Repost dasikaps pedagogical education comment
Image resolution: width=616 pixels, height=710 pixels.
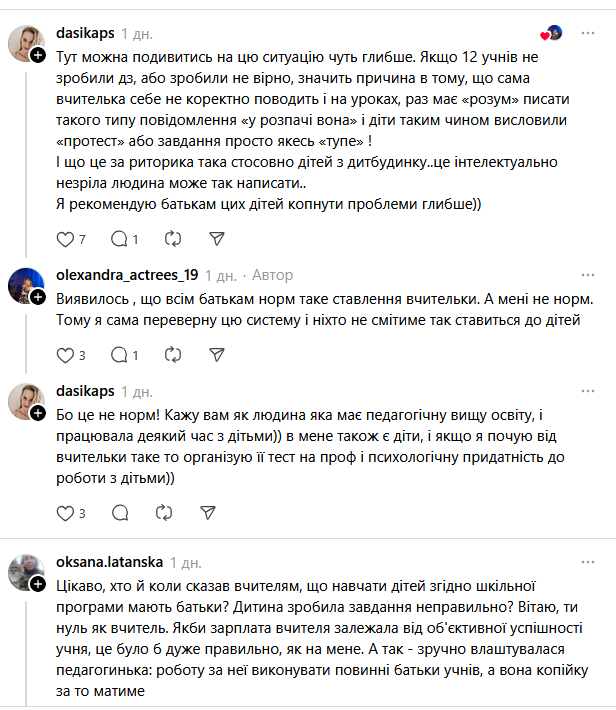click(172, 513)
